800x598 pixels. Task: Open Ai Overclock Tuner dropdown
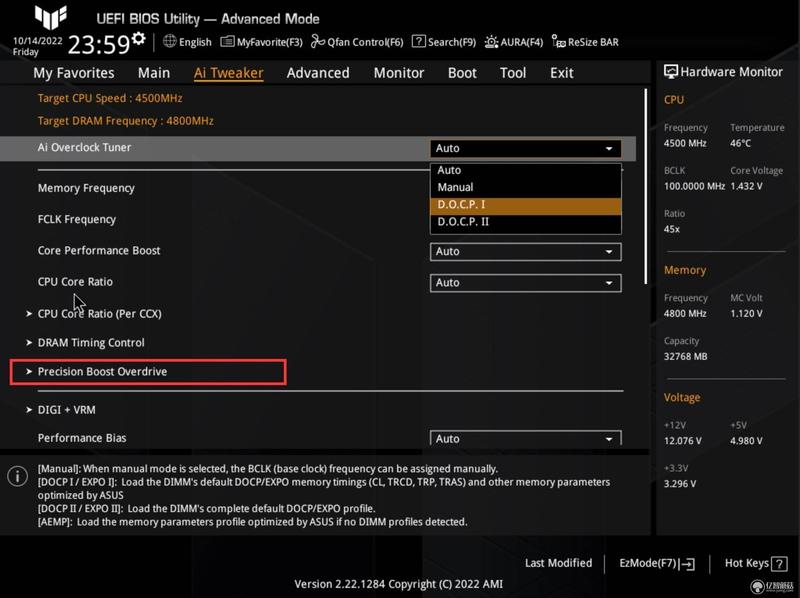526,148
